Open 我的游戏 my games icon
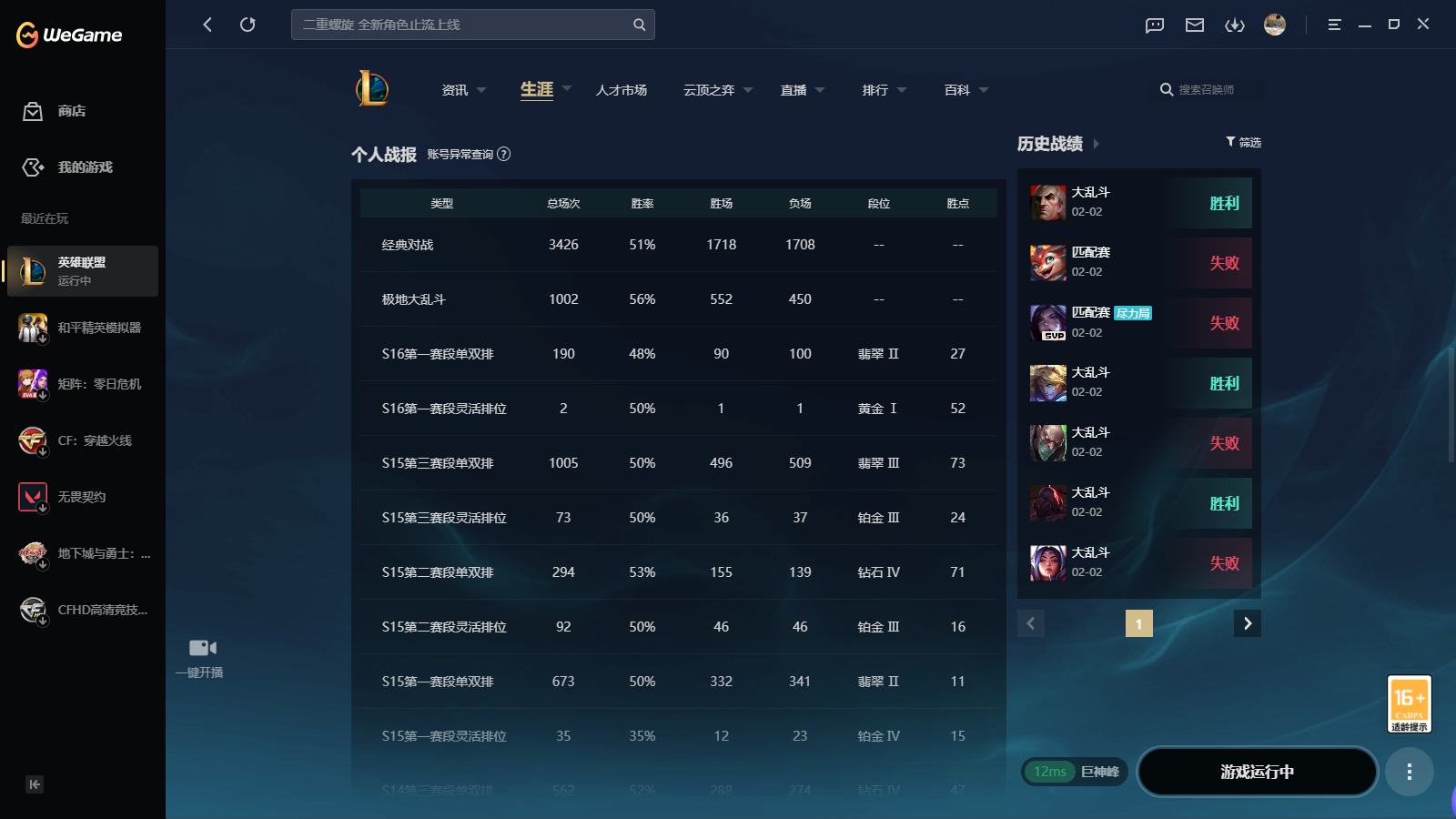The width and height of the screenshot is (1456, 819). point(33,167)
